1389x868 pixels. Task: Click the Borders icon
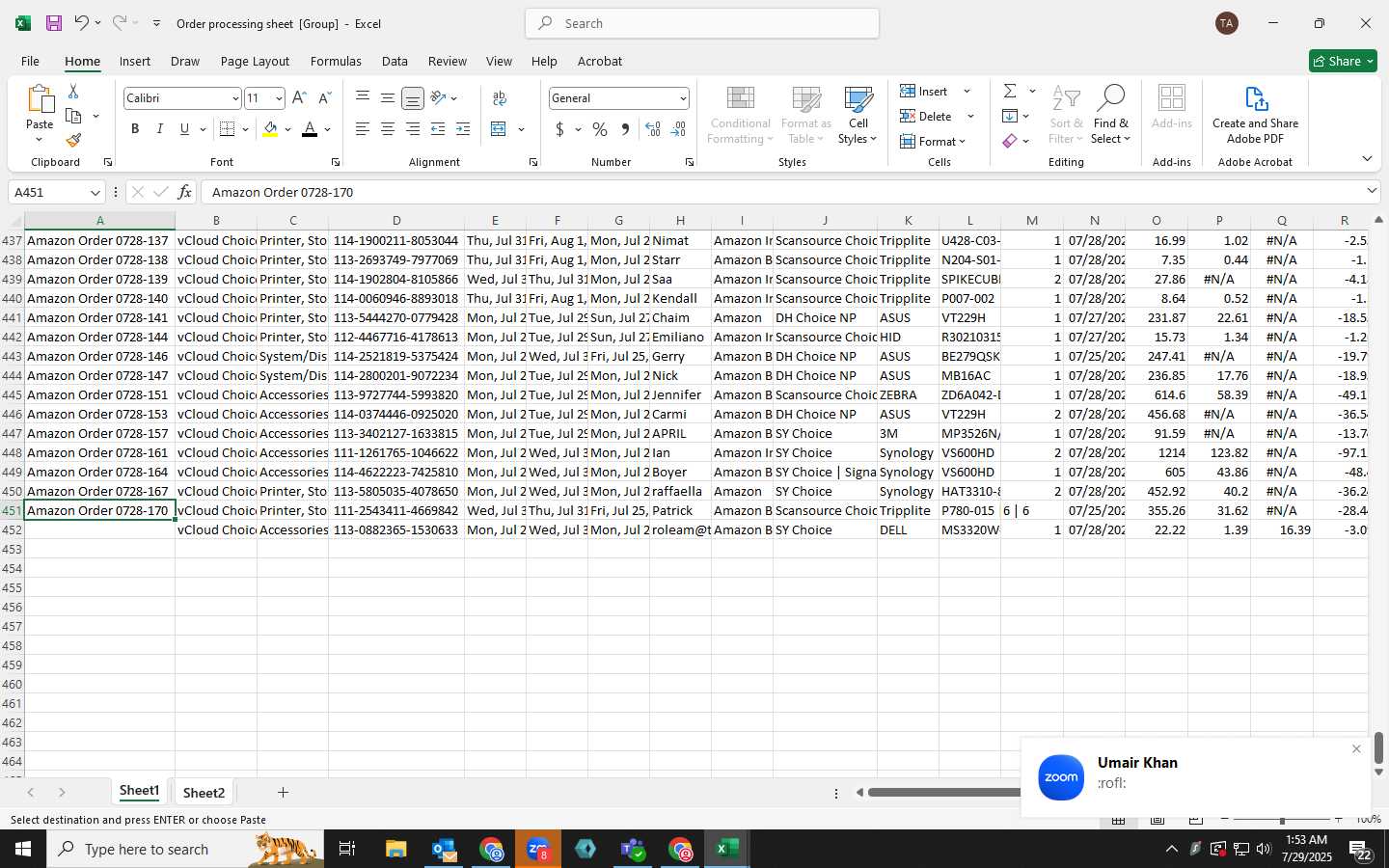[x=228, y=129]
